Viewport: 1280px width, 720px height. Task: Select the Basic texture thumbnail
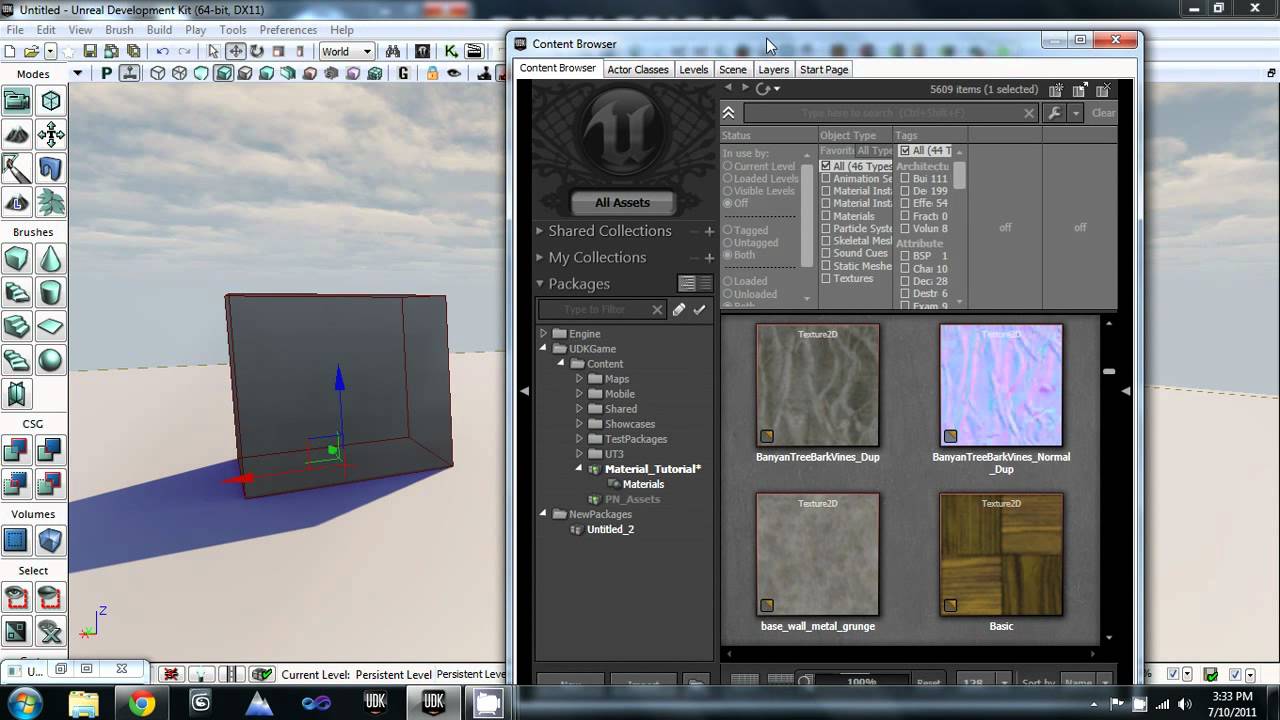coord(1001,554)
